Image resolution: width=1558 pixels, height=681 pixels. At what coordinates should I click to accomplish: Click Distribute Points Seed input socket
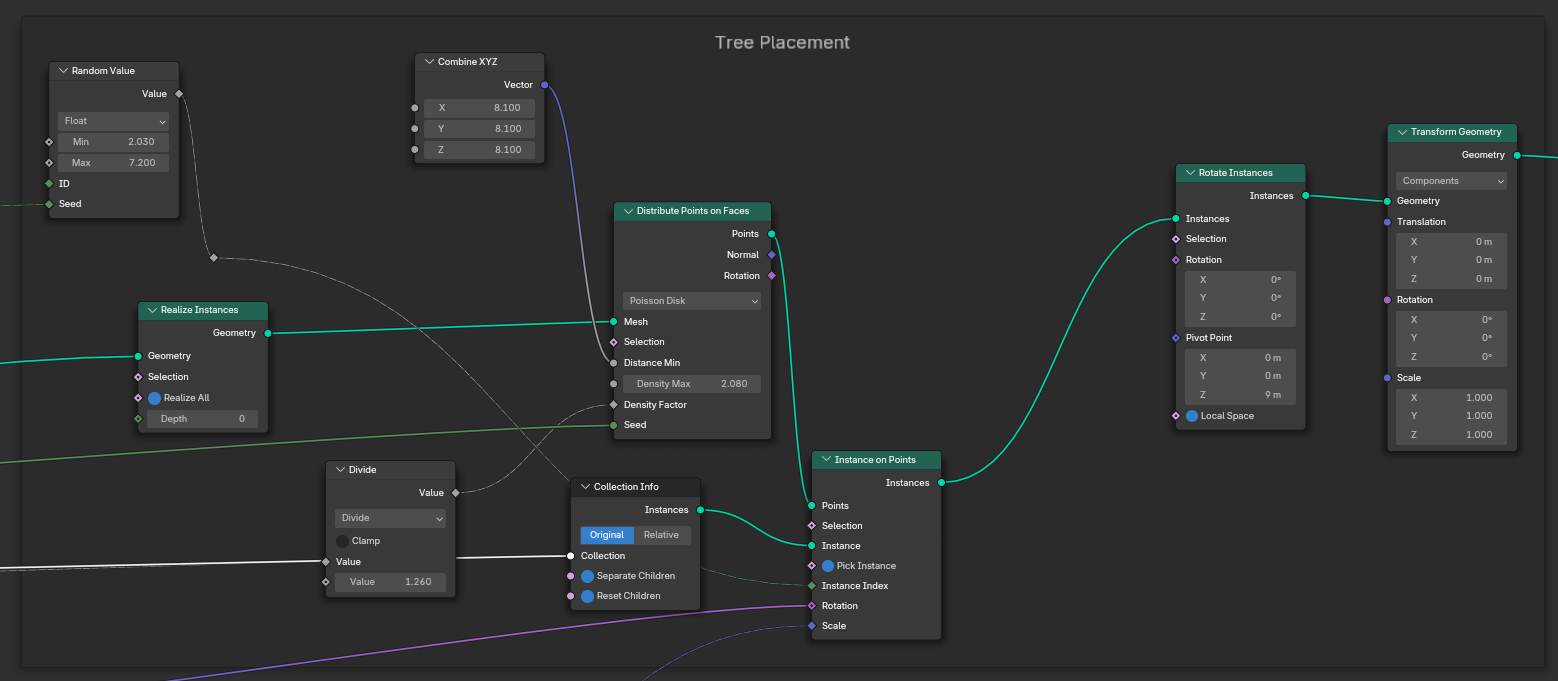pos(613,425)
